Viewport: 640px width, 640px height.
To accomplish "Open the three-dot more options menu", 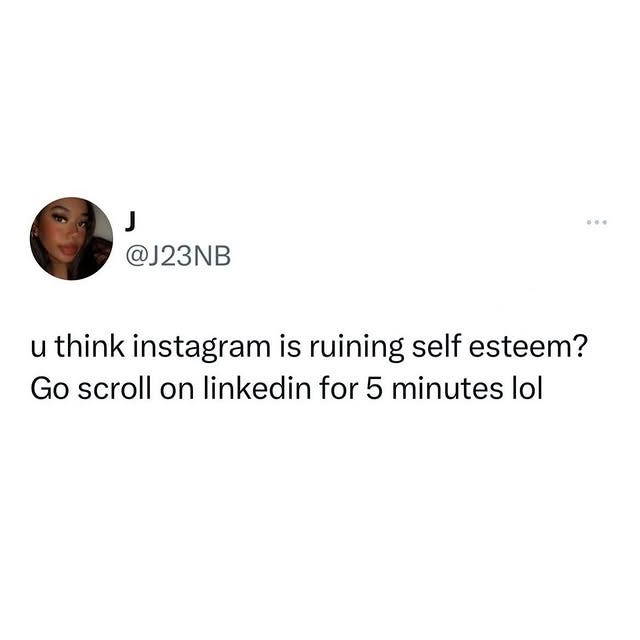I will point(597,222).
